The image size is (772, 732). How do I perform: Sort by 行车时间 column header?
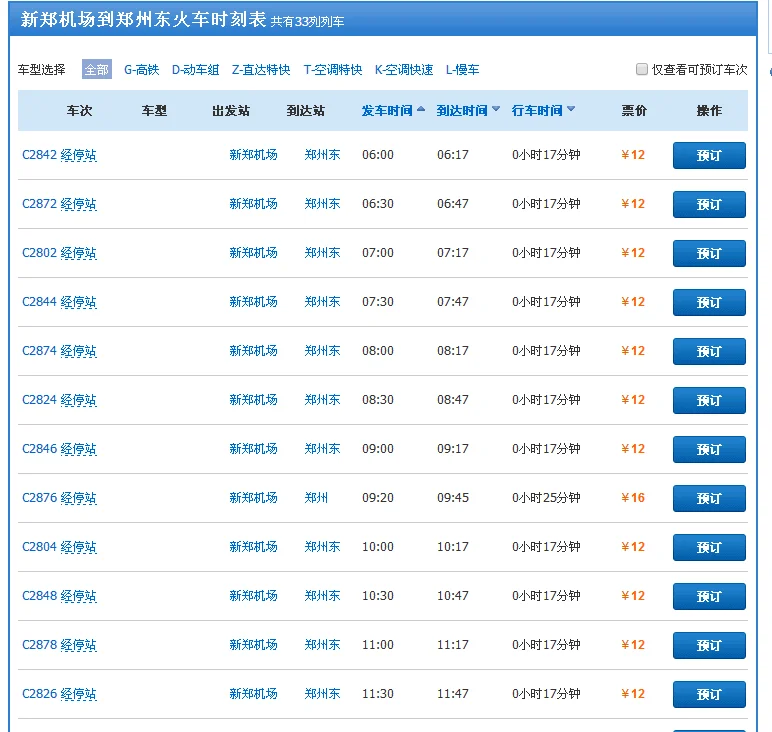coord(543,111)
